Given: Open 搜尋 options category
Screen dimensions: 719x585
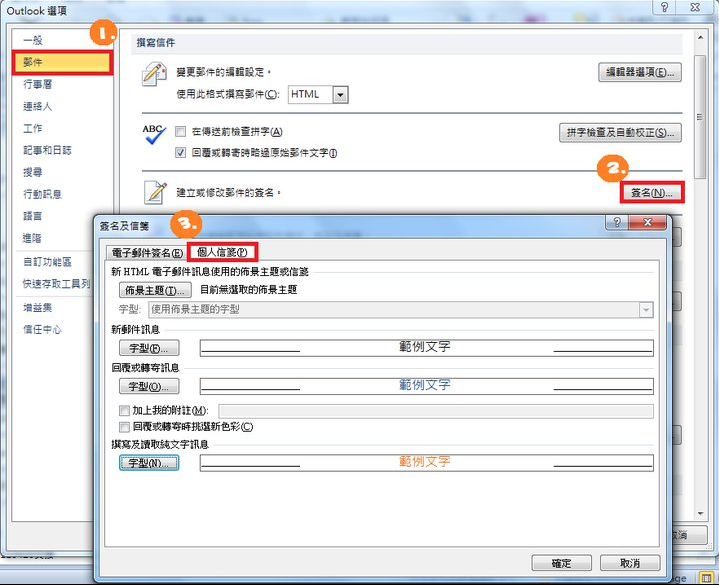Looking at the screenshot, I should point(33,172).
